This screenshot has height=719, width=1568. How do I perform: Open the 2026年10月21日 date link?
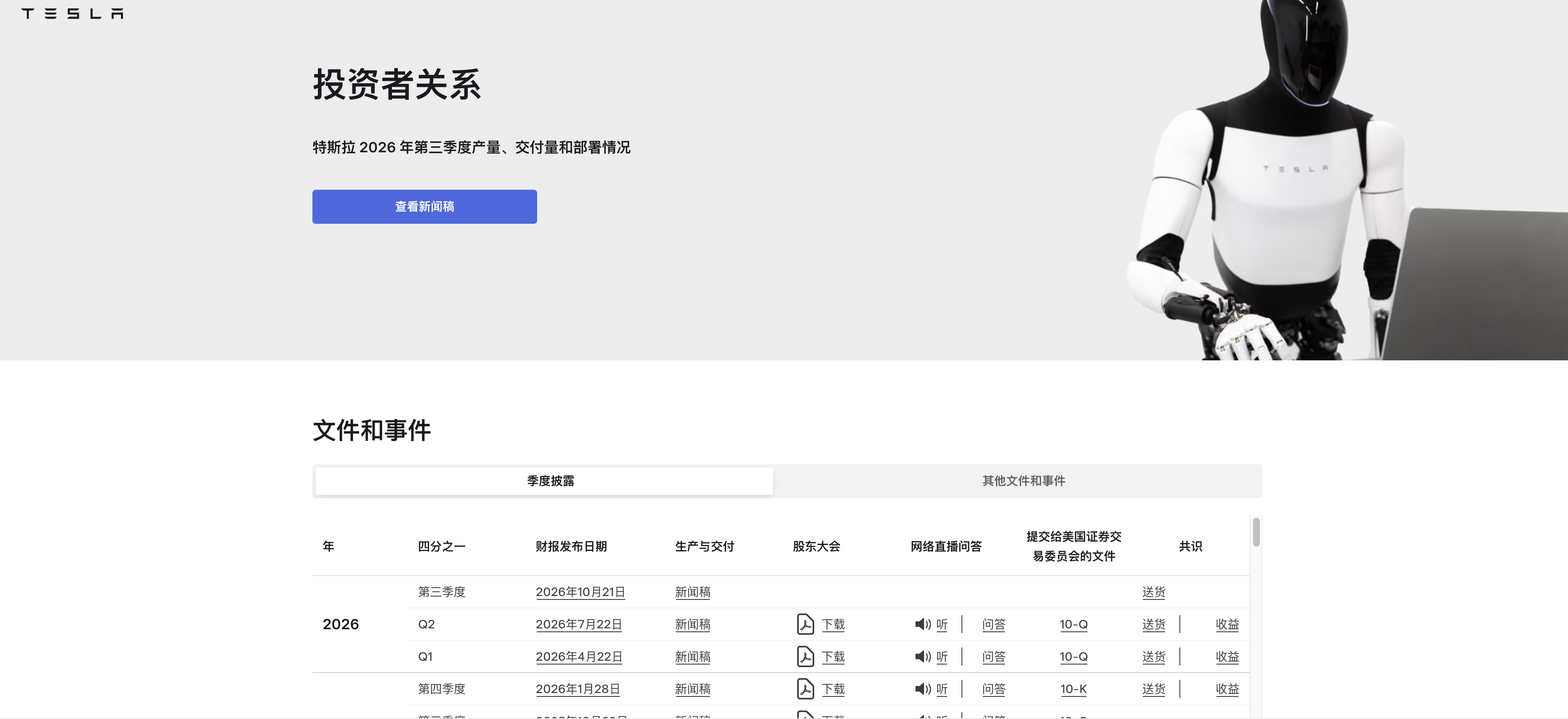pos(580,592)
